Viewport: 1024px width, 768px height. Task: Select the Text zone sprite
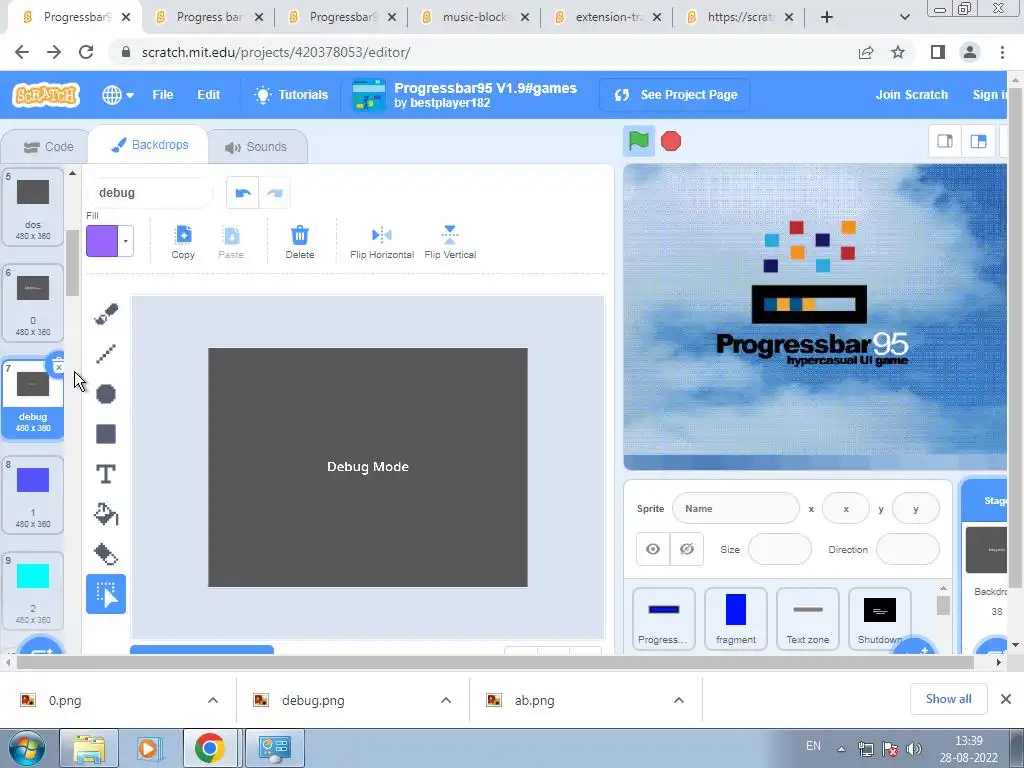pyautogui.click(x=807, y=618)
